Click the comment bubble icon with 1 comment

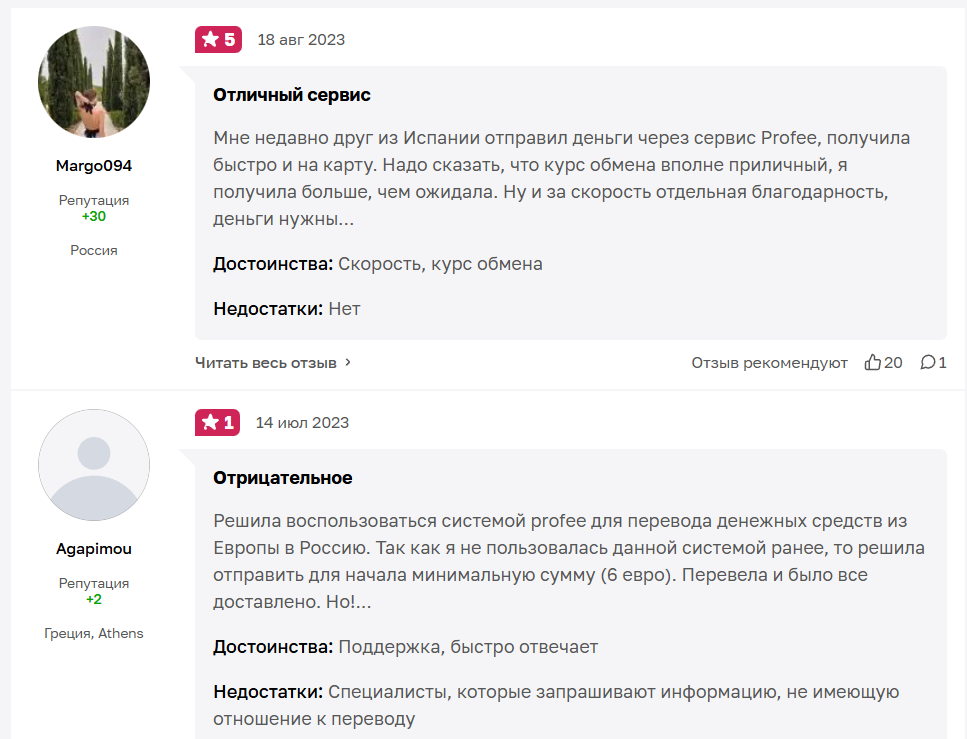927,362
